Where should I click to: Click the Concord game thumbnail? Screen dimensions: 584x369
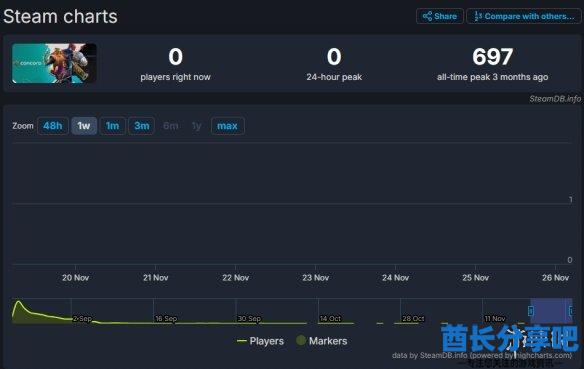54,63
